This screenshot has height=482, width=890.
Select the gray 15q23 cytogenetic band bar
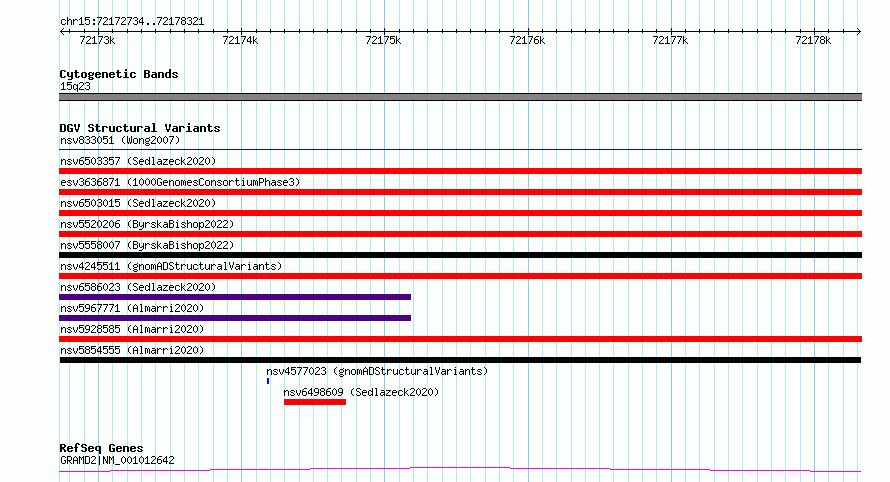460,97
